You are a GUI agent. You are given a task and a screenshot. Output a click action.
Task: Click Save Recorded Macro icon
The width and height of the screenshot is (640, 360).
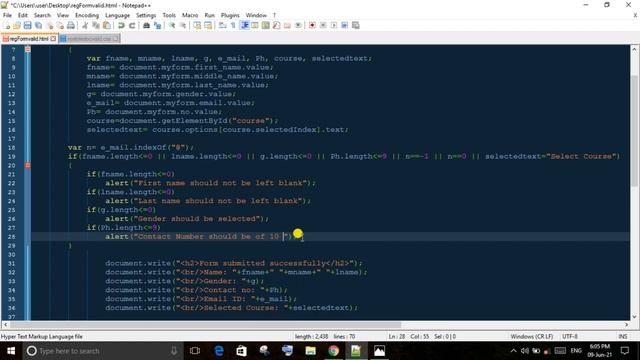pyautogui.click(x=356, y=26)
